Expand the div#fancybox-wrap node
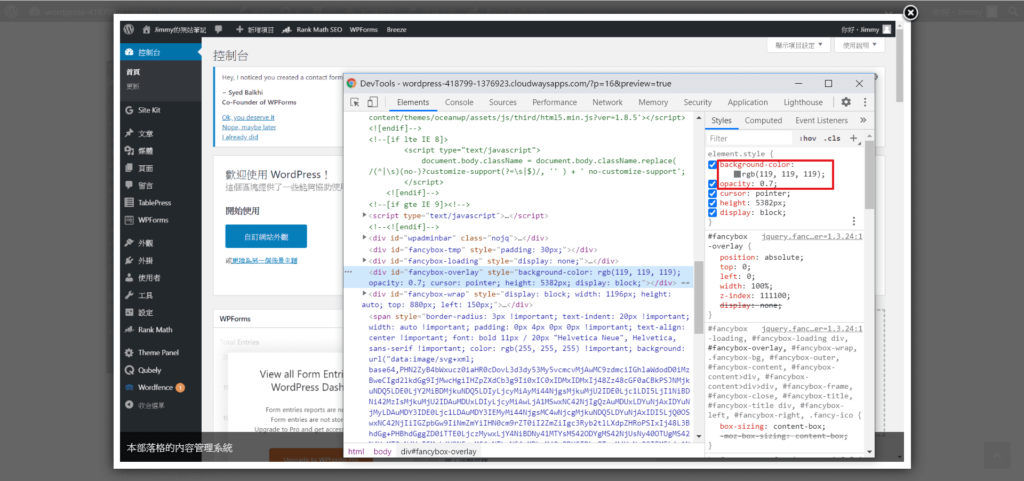Image resolution: width=1024 pixels, height=481 pixels. click(x=364, y=294)
